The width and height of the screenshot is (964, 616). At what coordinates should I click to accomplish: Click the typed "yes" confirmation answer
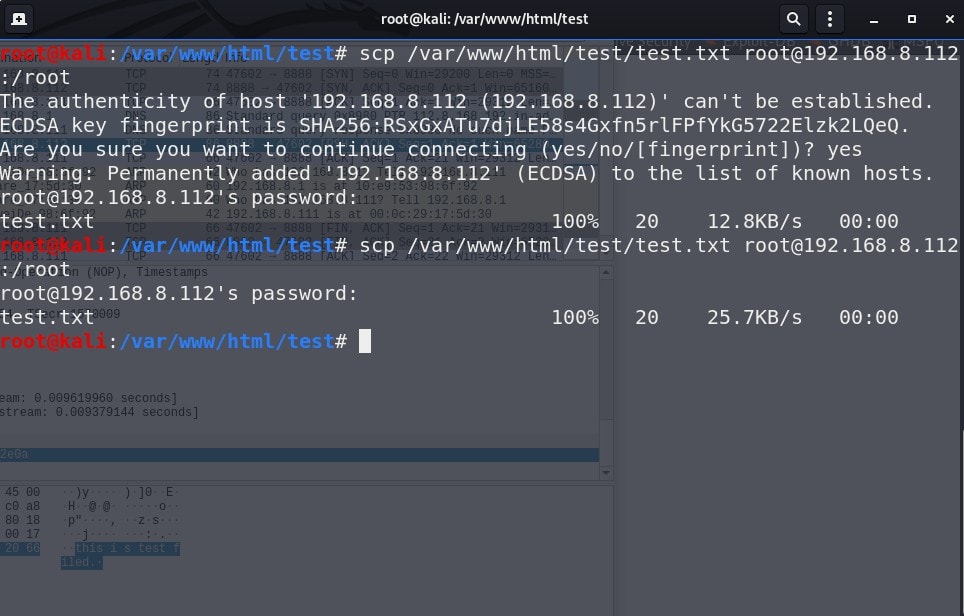(x=844, y=149)
